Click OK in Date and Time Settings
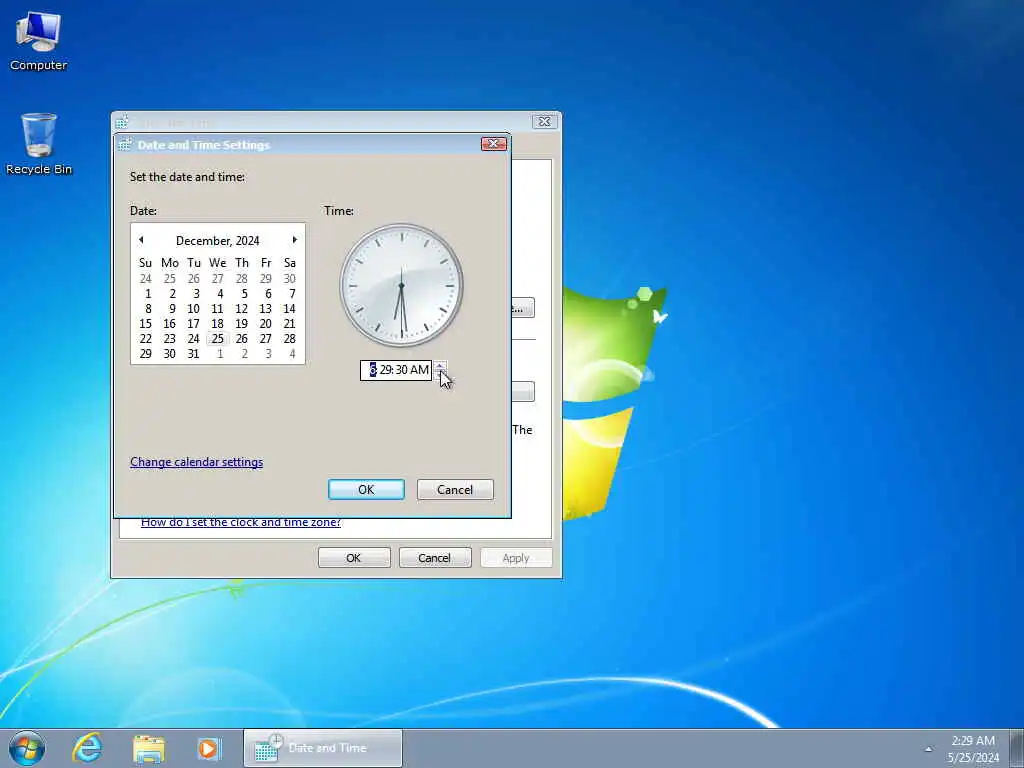The image size is (1024, 768). click(x=366, y=490)
